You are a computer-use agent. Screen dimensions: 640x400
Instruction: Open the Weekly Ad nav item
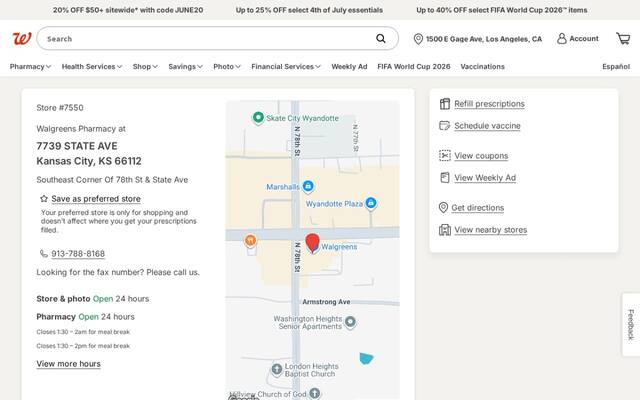click(349, 67)
